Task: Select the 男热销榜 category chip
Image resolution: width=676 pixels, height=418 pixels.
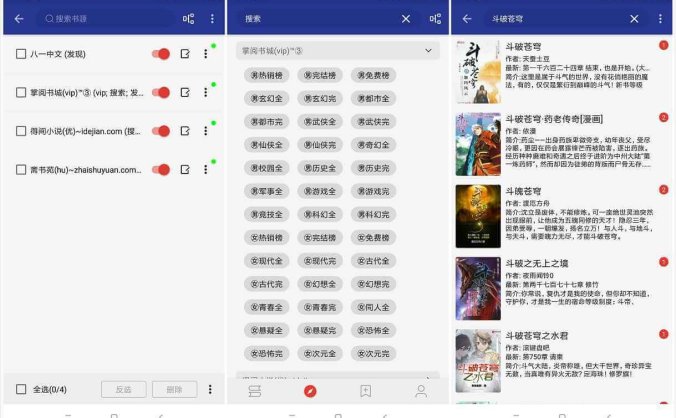Action: (266, 75)
